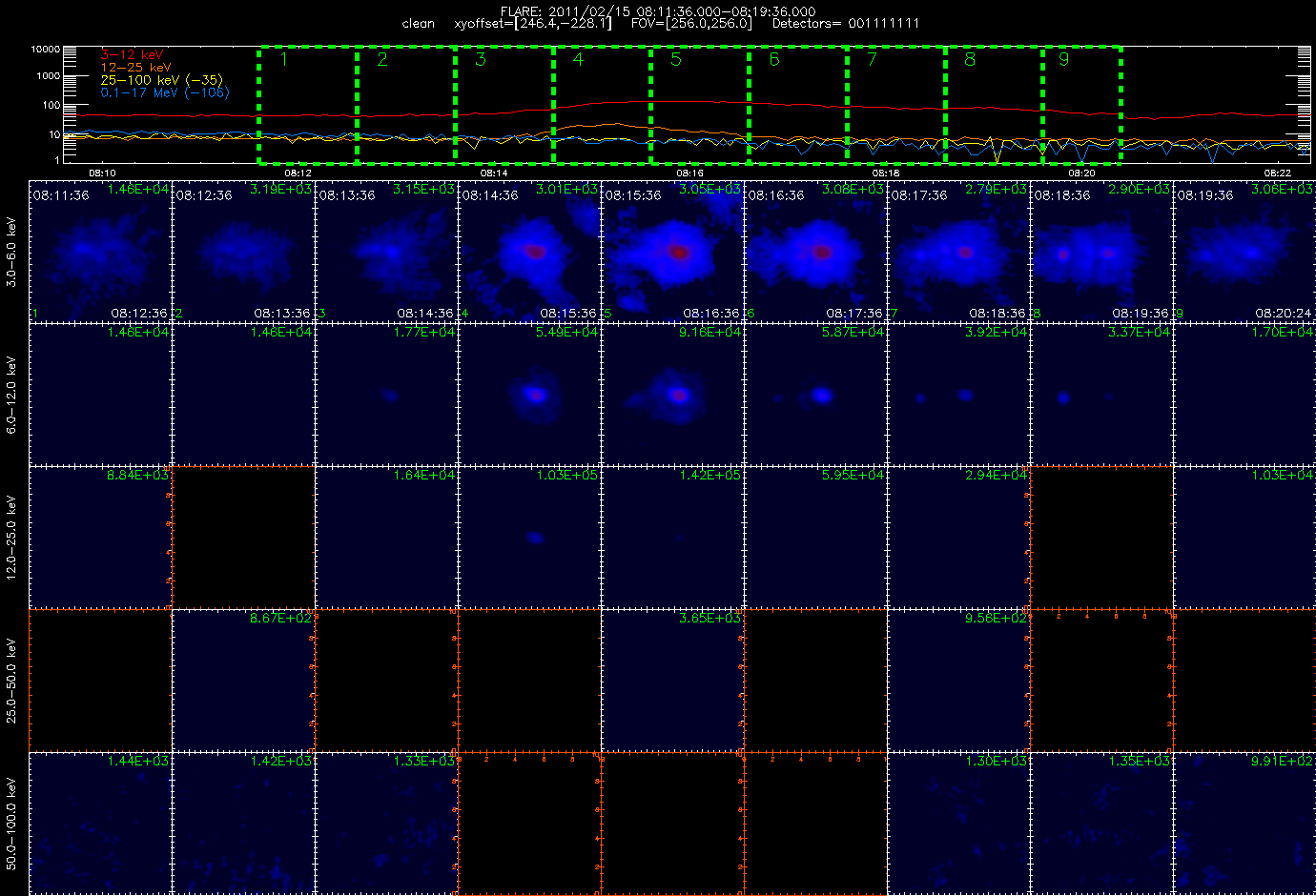Click the FLARE date title text
This screenshot has height=896, width=1316.
(658, 11)
